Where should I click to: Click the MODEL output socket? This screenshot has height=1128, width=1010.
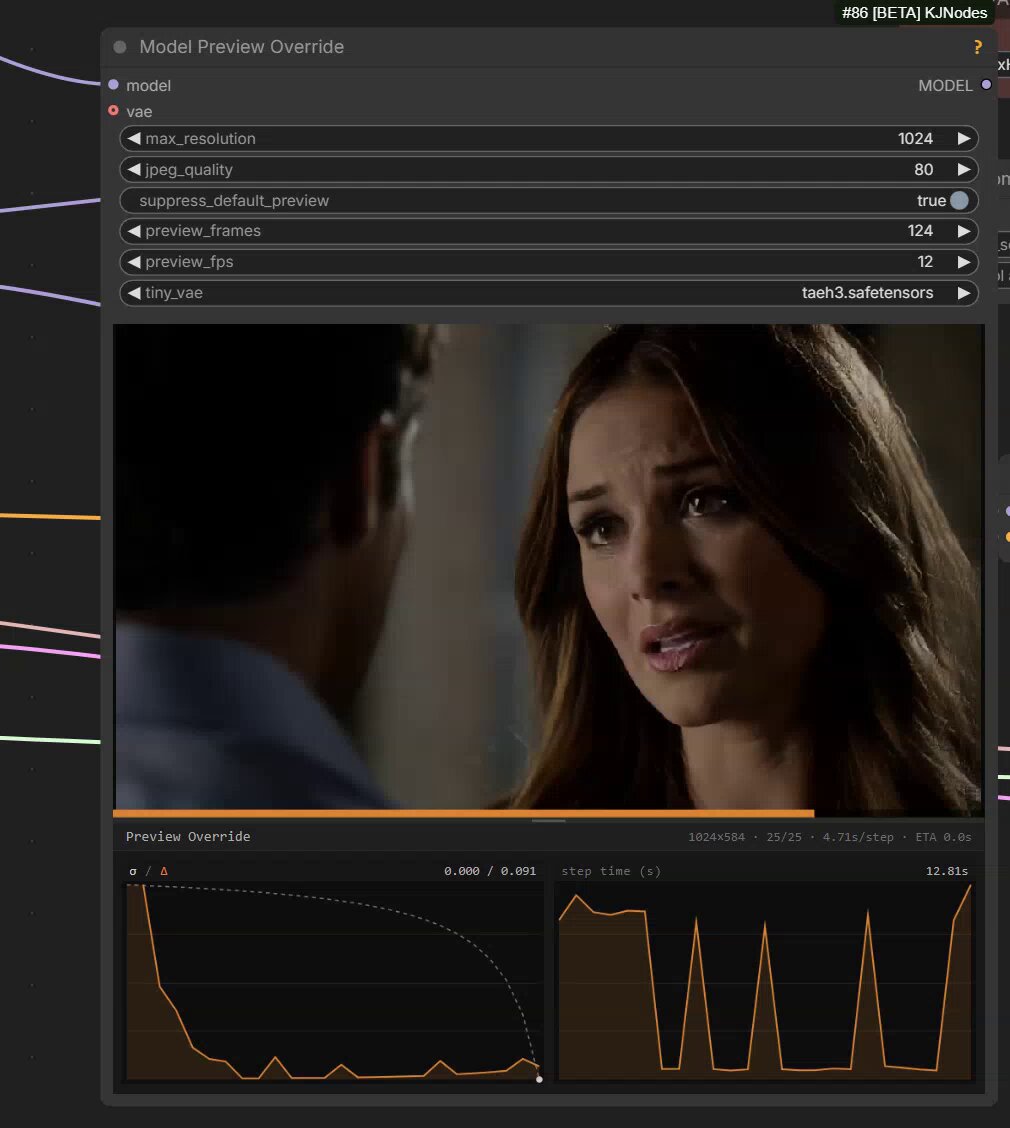pyautogui.click(x=986, y=85)
